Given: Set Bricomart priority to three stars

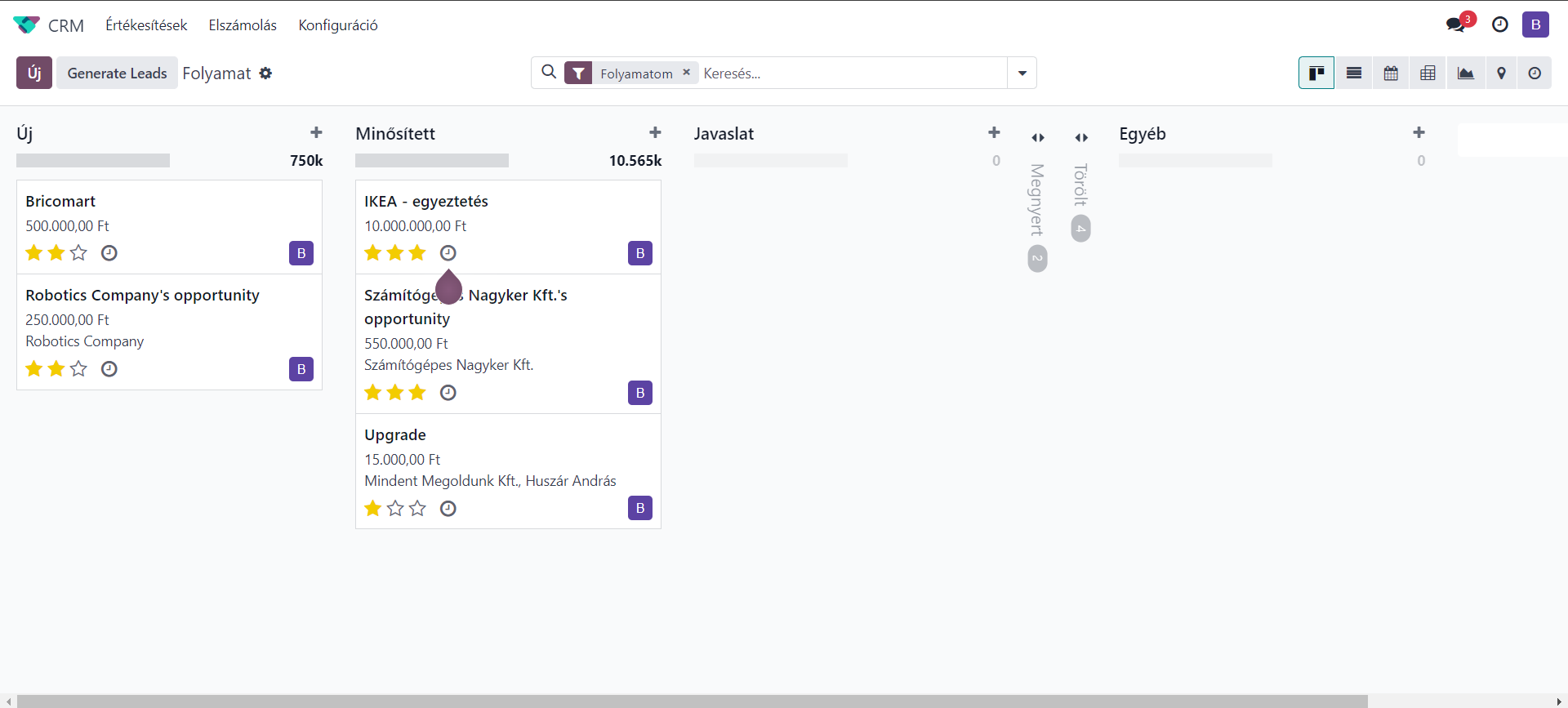Looking at the screenshot, I should [78, 253].
